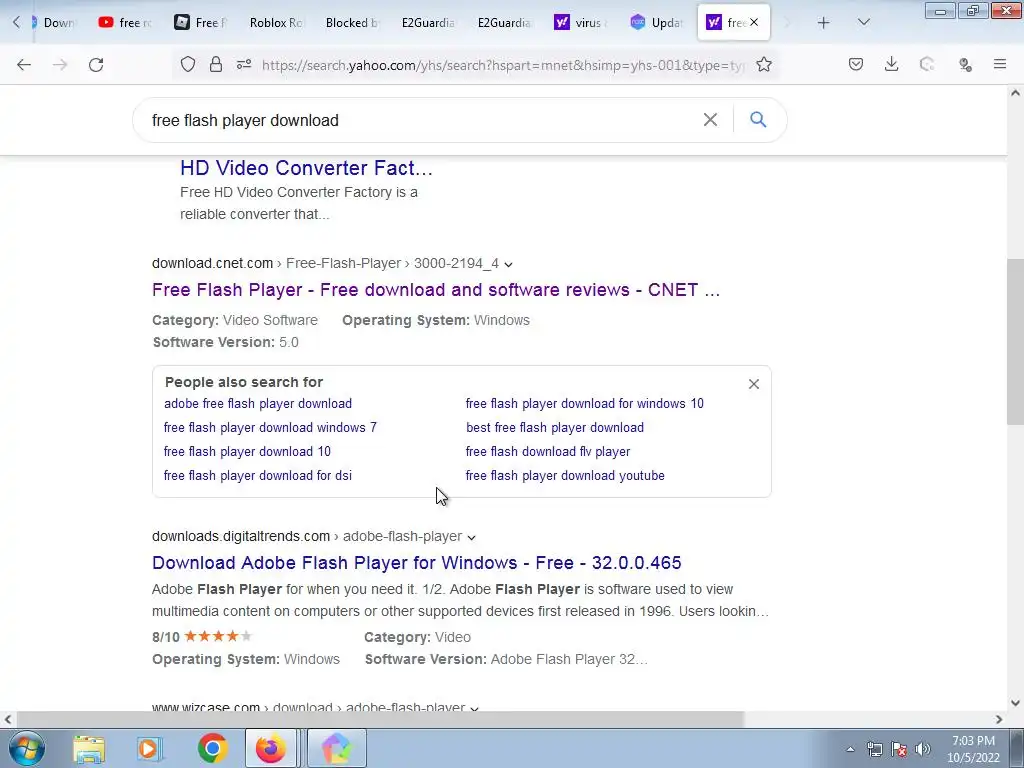This screenshot has height=768, width=1024.
Task: Open the Firefox application menu
Action: click(1000, 64)
